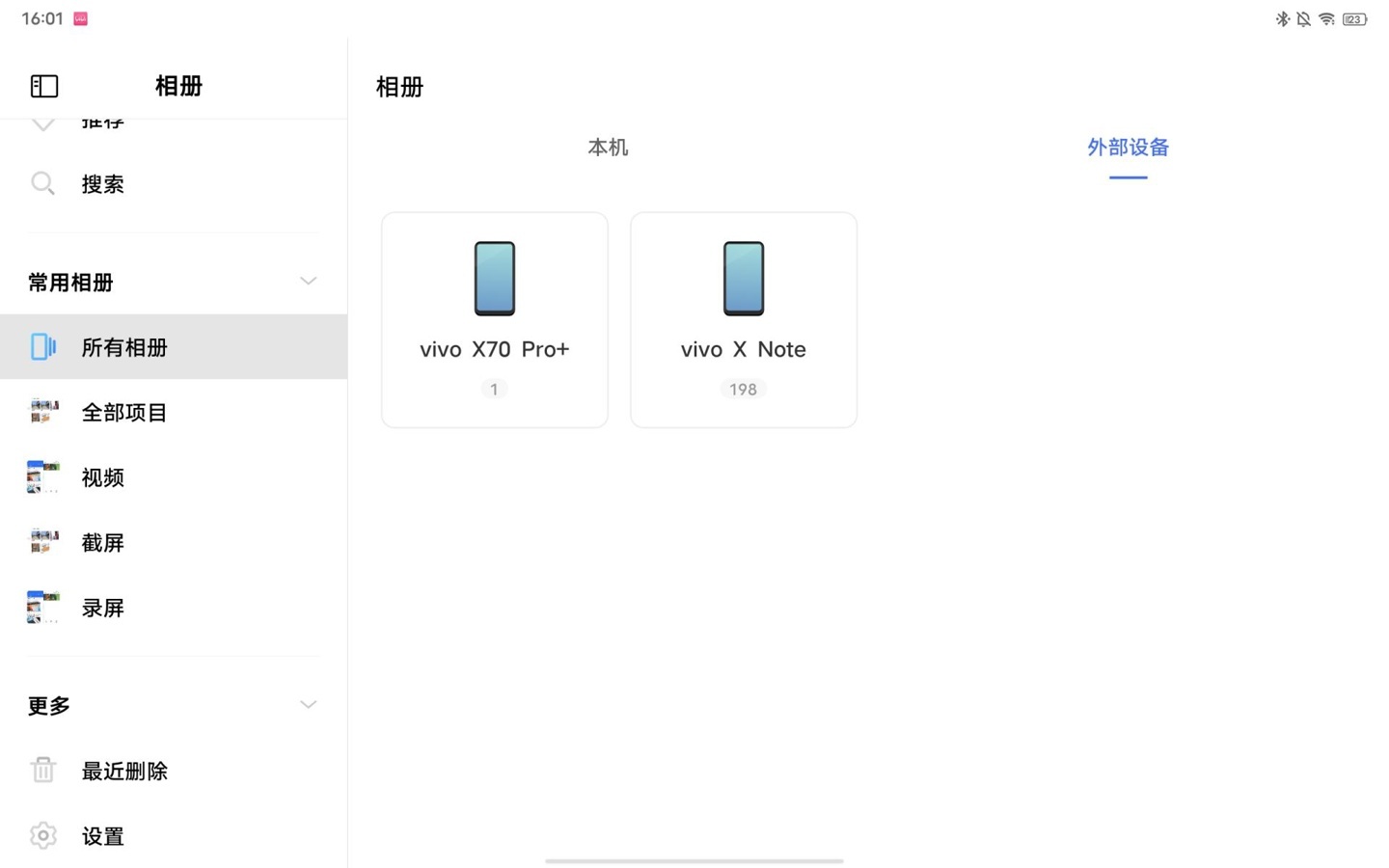Open the 全部项目 album
The height and width of the screenshot is (868, 1389).
tap(174, 412)
